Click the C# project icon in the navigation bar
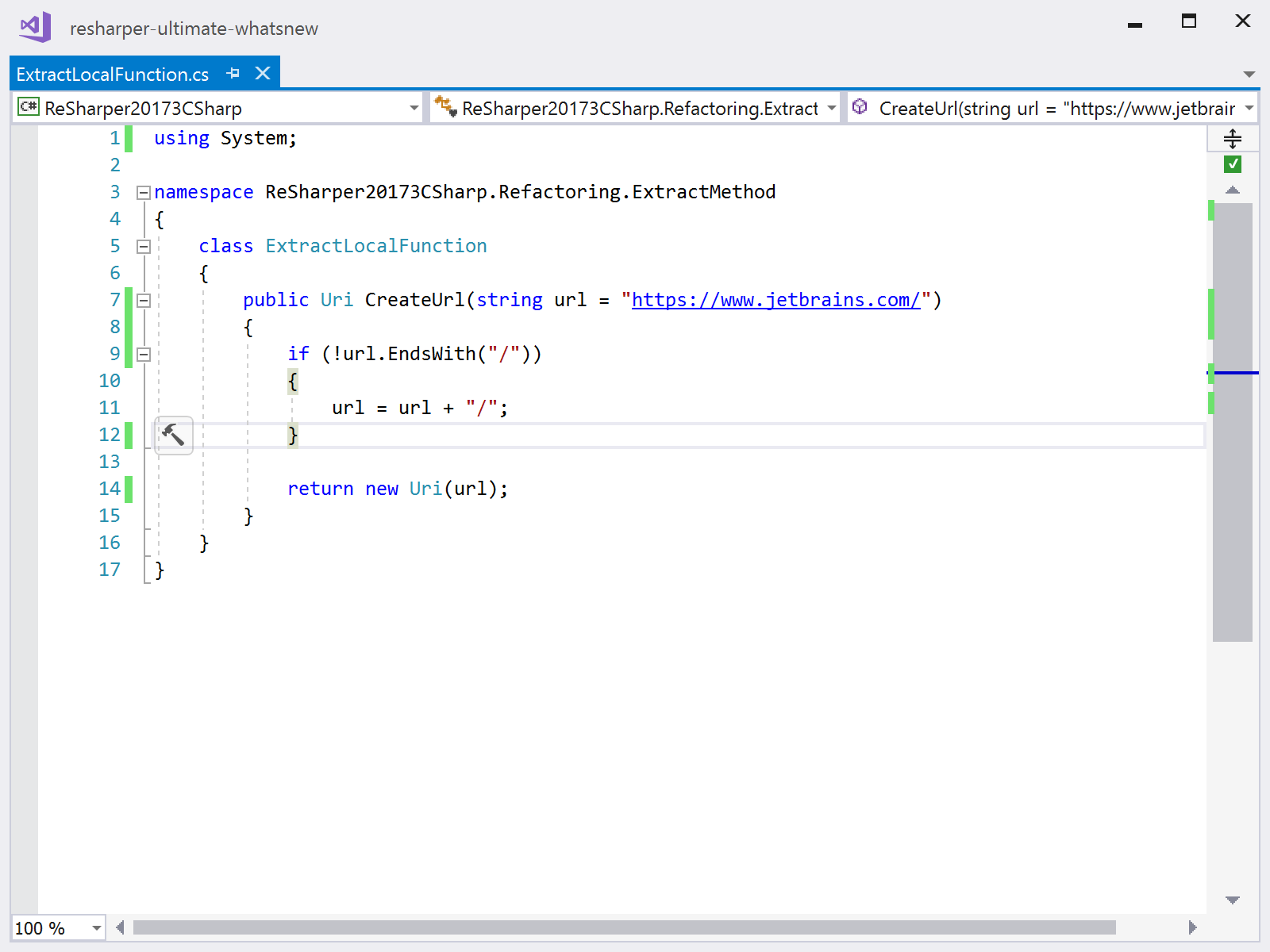The height and width of the screenshot is (952, 1270). [x=29, y=108]
